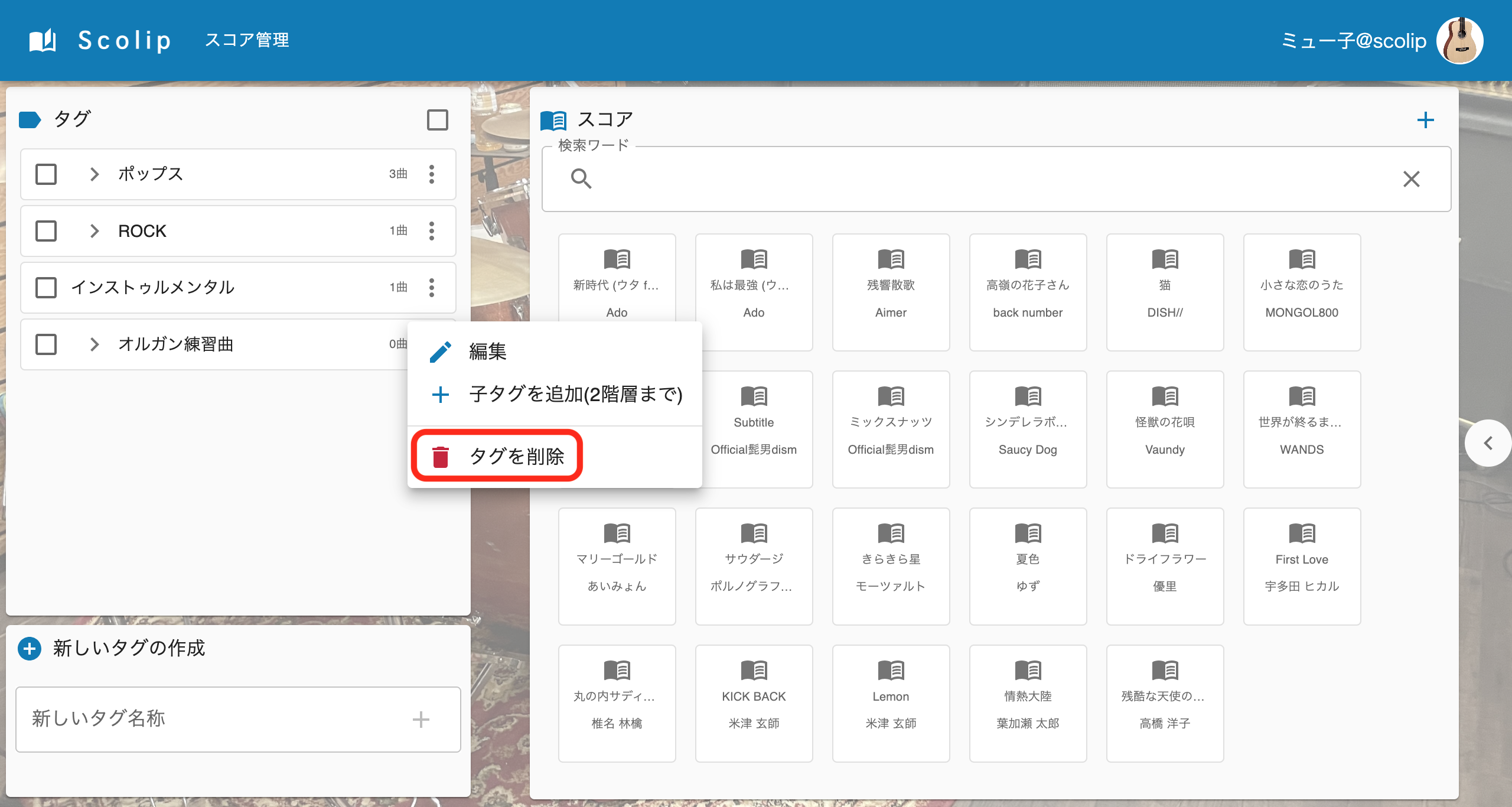
Task: Click the blue circle plus icon for new tag
Action: 30,649
